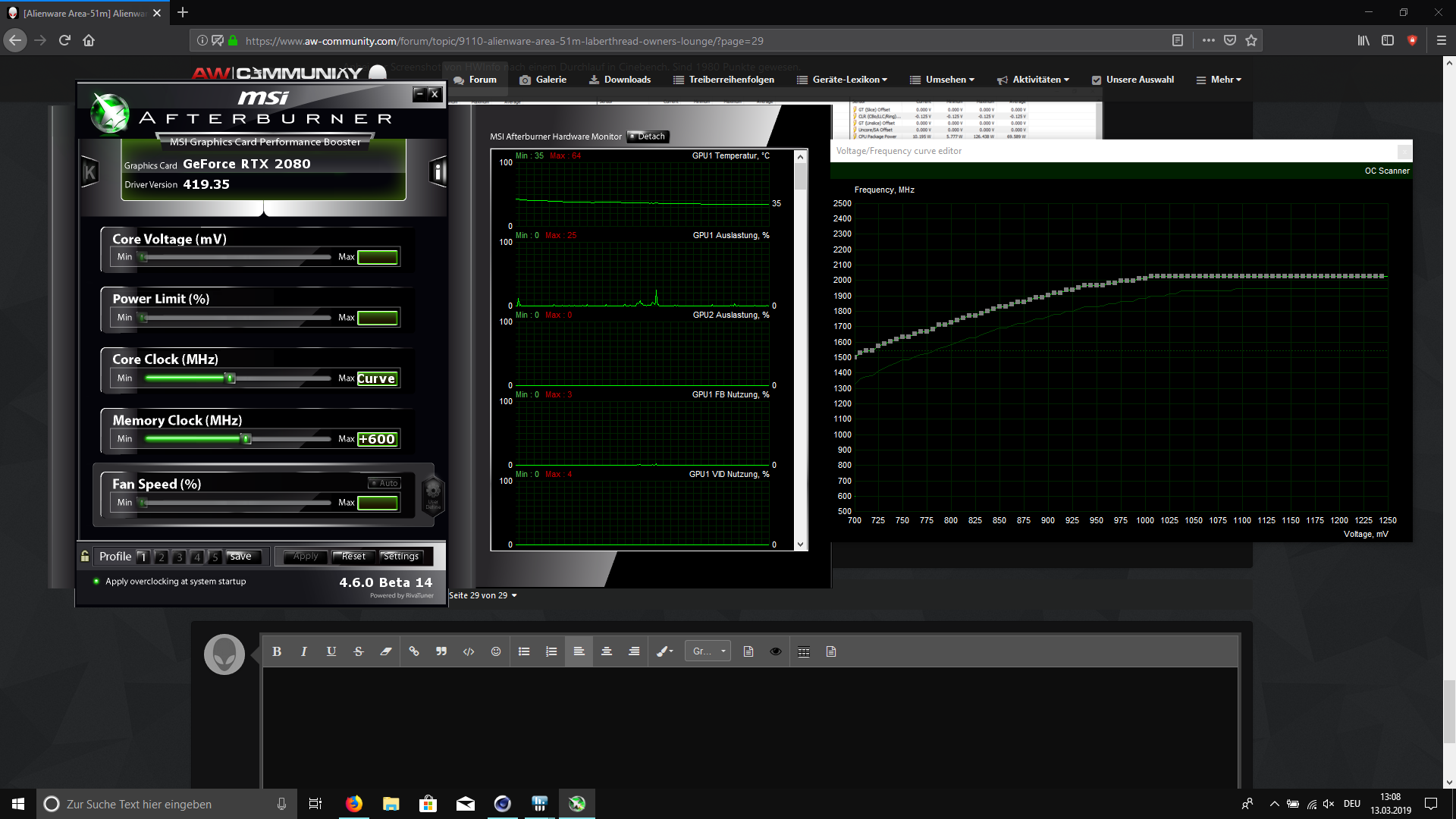The image size is (1456, 819).
Task: Expand the font size Gr... dropdown
Action: [x=708, y=651]
